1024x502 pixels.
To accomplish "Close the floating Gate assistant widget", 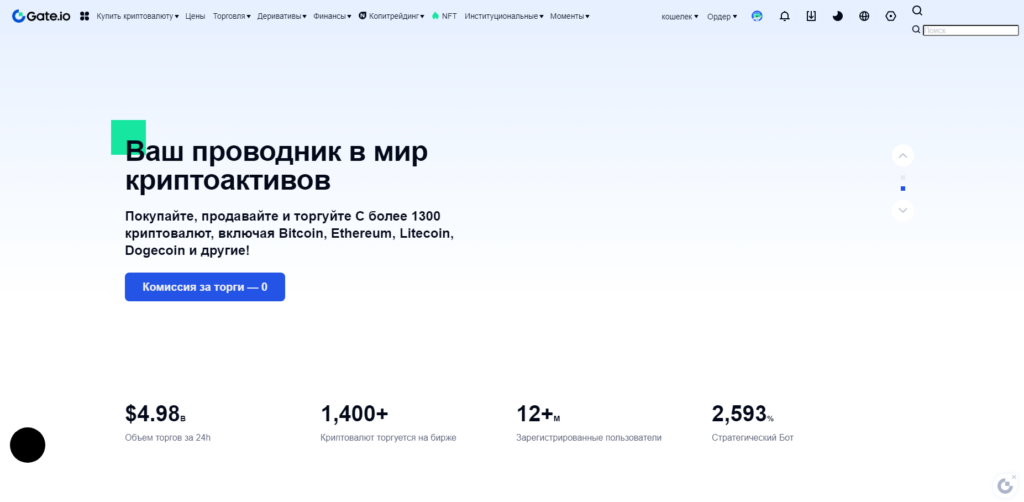I will tap(1014, 477).
